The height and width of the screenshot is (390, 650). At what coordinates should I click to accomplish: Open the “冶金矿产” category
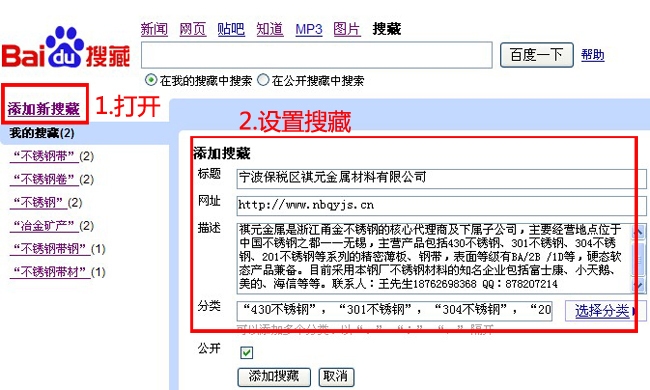click(x=44, y=226)
